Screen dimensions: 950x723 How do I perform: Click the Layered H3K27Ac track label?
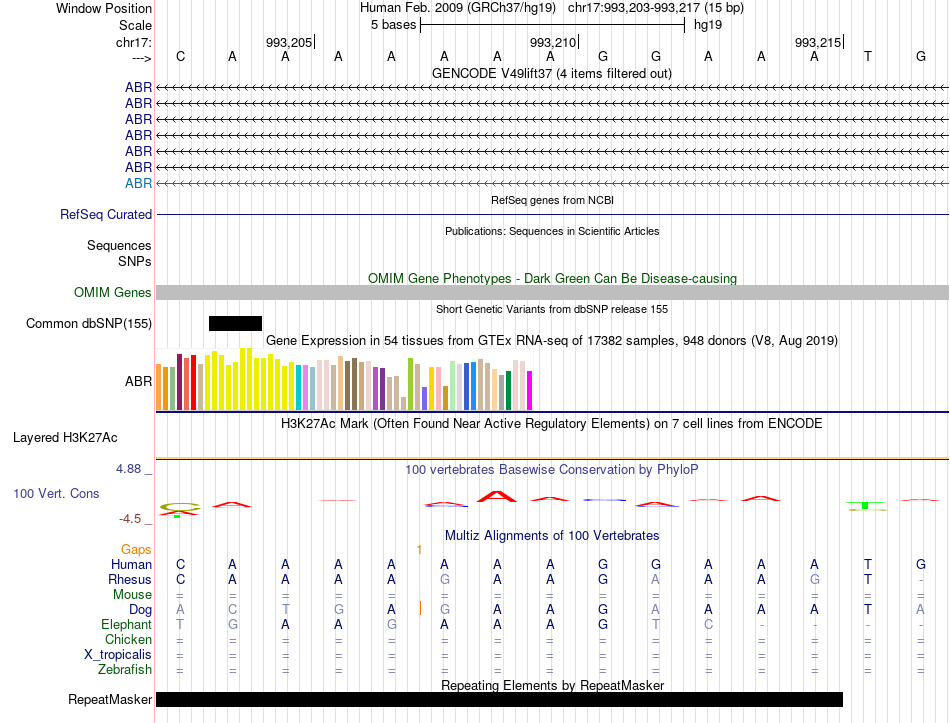coord(65,438)
